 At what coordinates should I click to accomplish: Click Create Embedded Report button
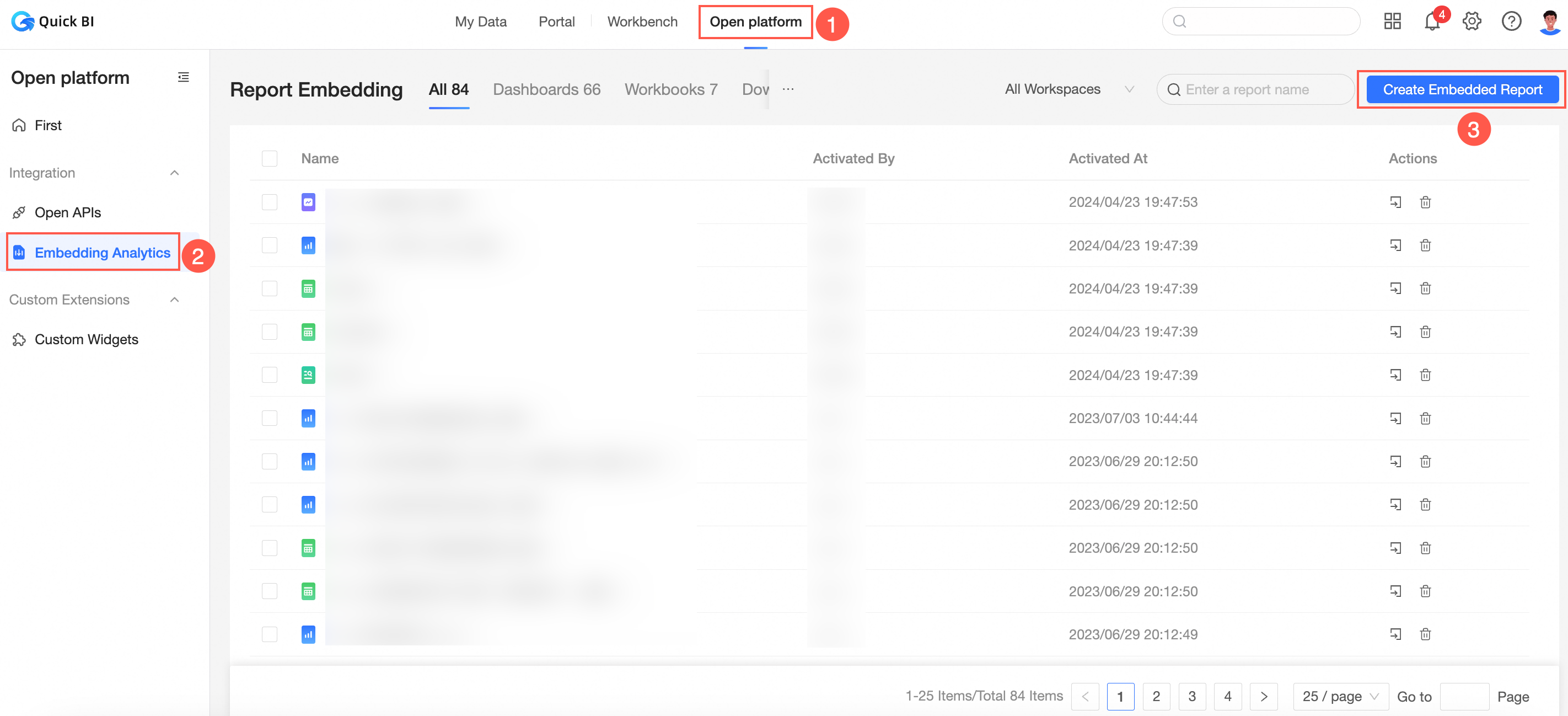(1462, 89)
